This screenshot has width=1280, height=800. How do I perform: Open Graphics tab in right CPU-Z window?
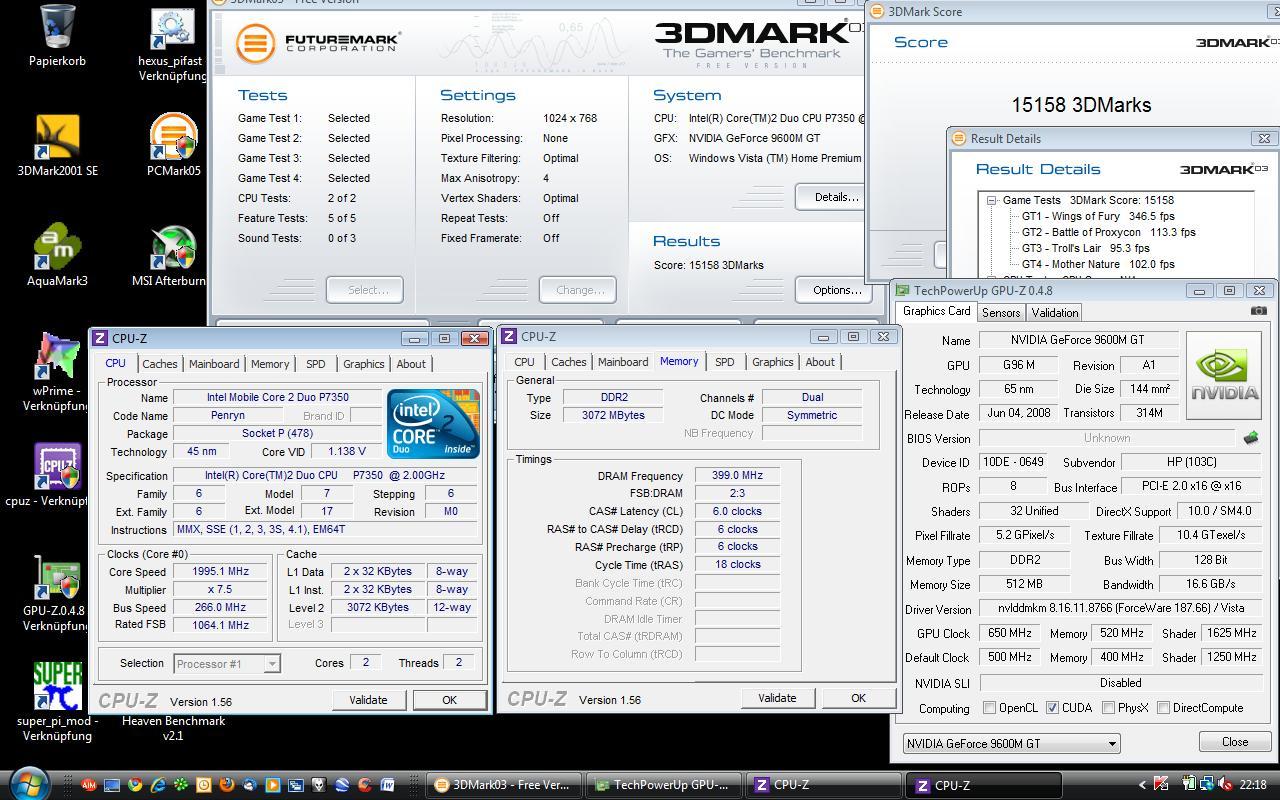(x=772, y=362)
